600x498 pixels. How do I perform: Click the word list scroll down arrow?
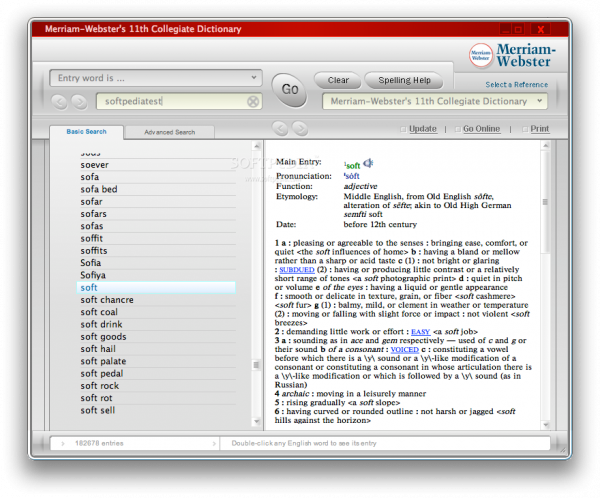tap(257, 421)
